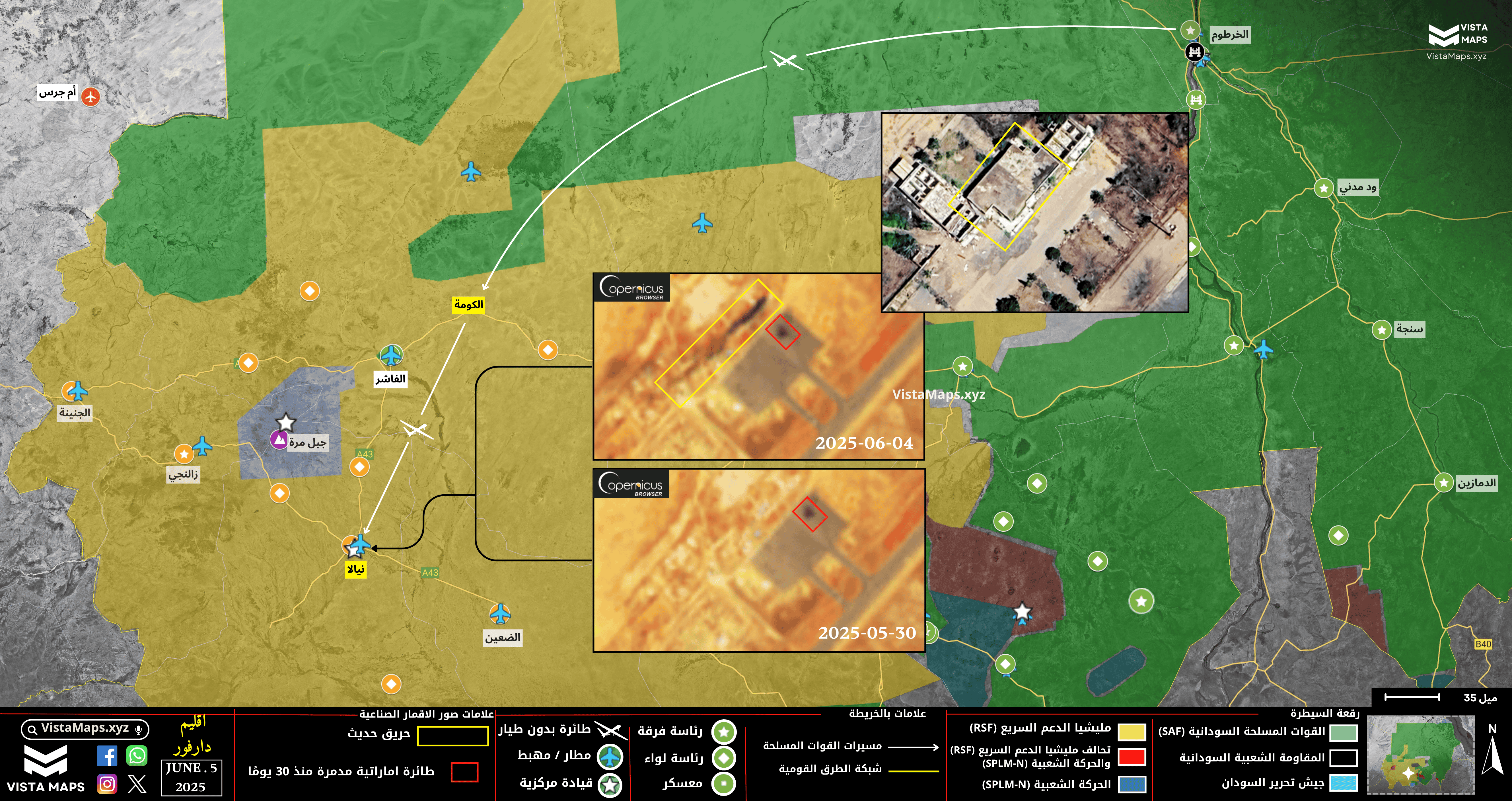The height and width of the screenshot is (801, 1512).
Task: Click the ود مدني label
Action: coord(1358,187)
